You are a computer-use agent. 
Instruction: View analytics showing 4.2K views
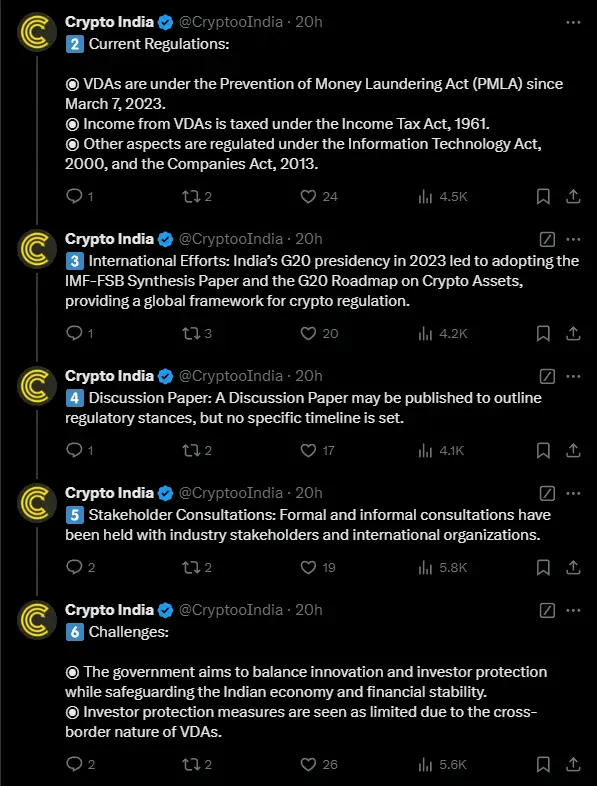point(443,333)
